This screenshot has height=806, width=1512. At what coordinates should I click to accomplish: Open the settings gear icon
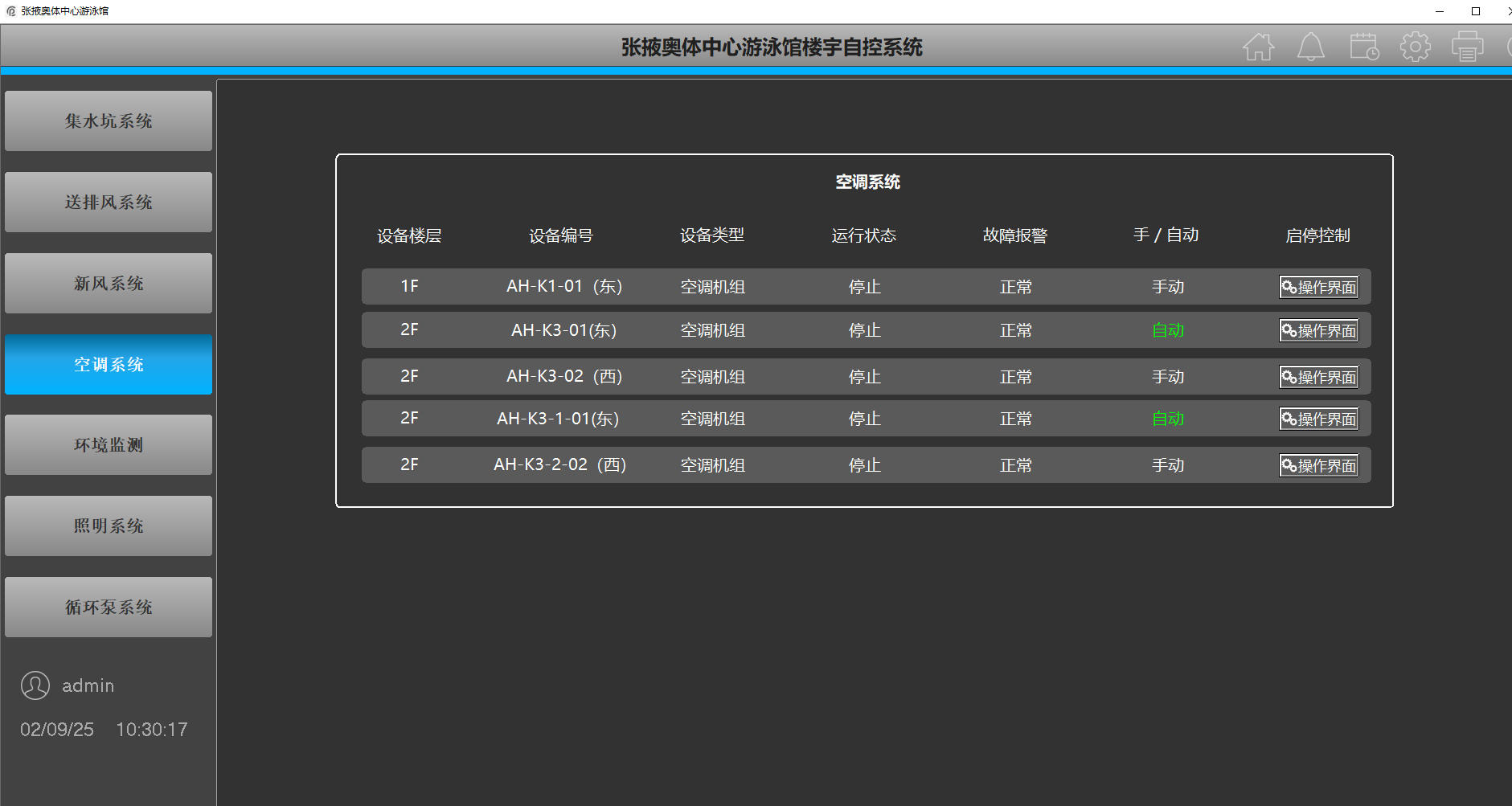[1415, 47]
